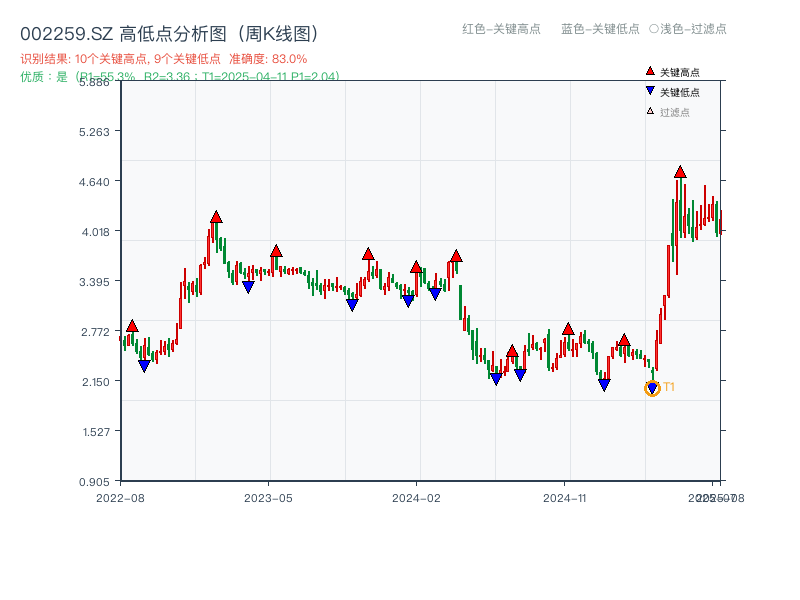Click the blue down-triangle icon in the legend
This screenshot has width=800, height=600.
click(650, 92)
